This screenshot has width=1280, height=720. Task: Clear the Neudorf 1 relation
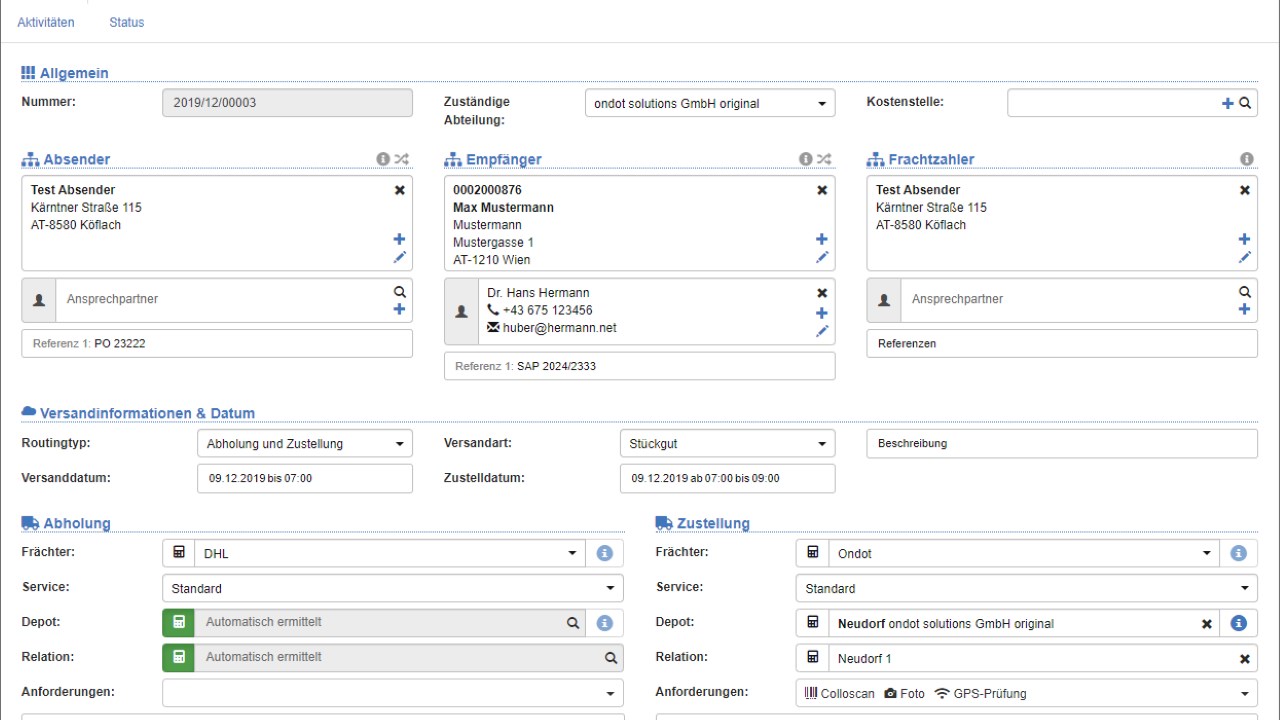(1245, 659)
